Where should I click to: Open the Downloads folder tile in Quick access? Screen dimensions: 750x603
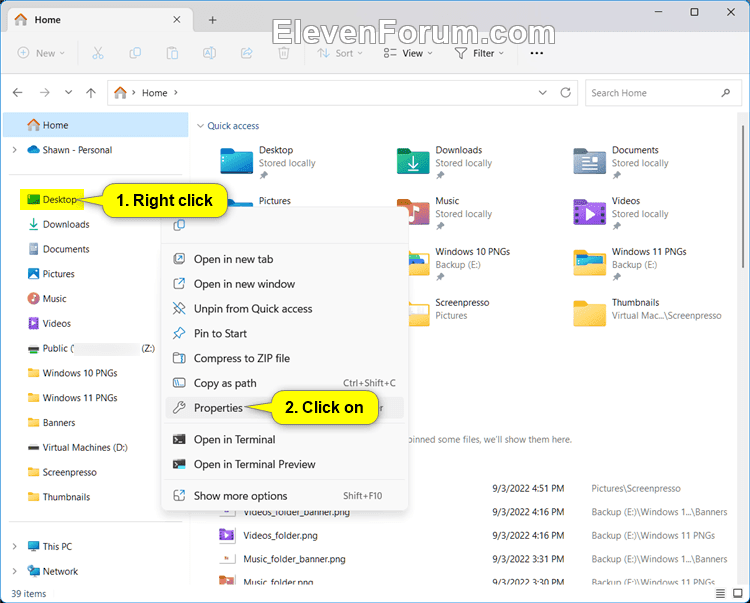click(445, 162)
